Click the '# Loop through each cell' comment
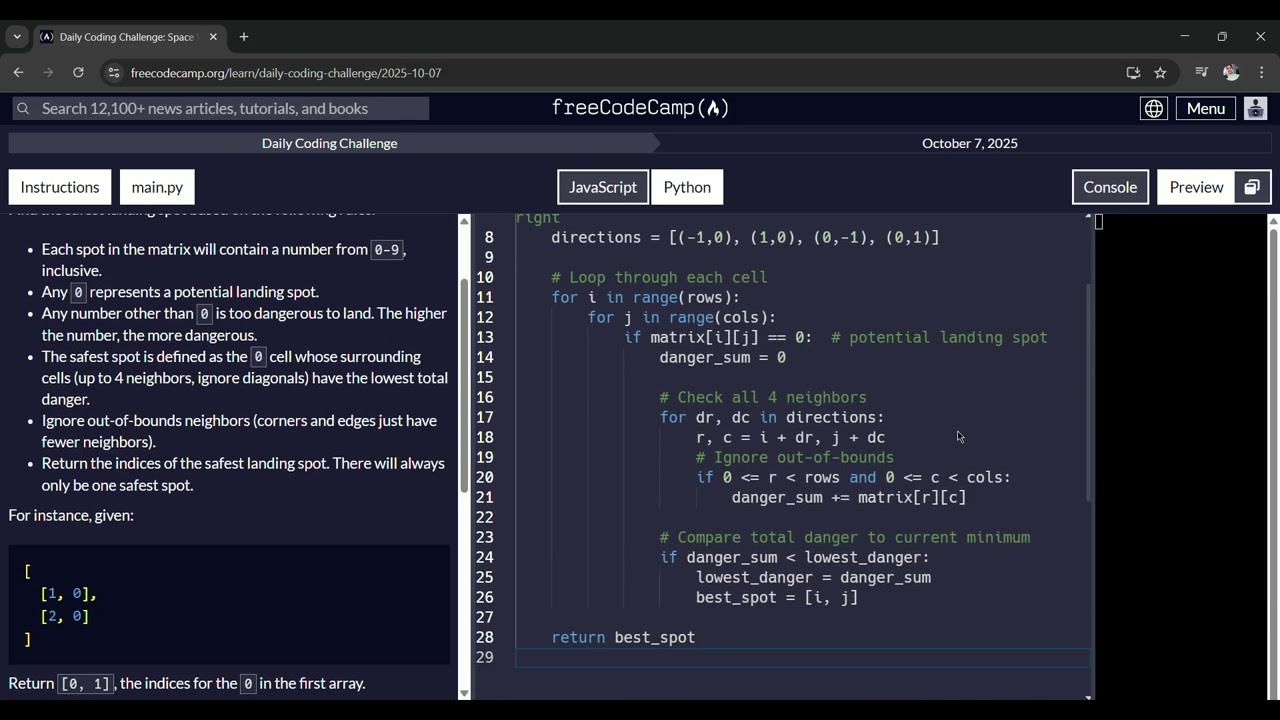Image resolution: width=1280 pixels, height=720 pixels. (x=659, y=277)
